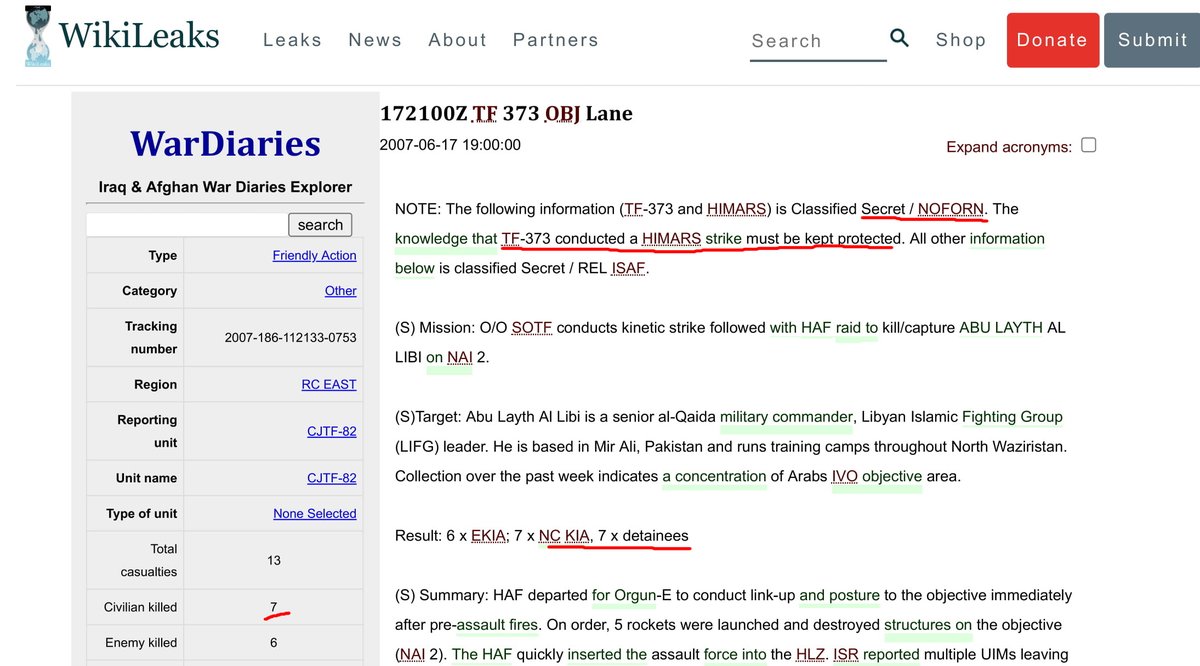Open the Friendly Action type link
Image resolution: width=1200 pixels, height=666 pixels.
tap(314, 256)
